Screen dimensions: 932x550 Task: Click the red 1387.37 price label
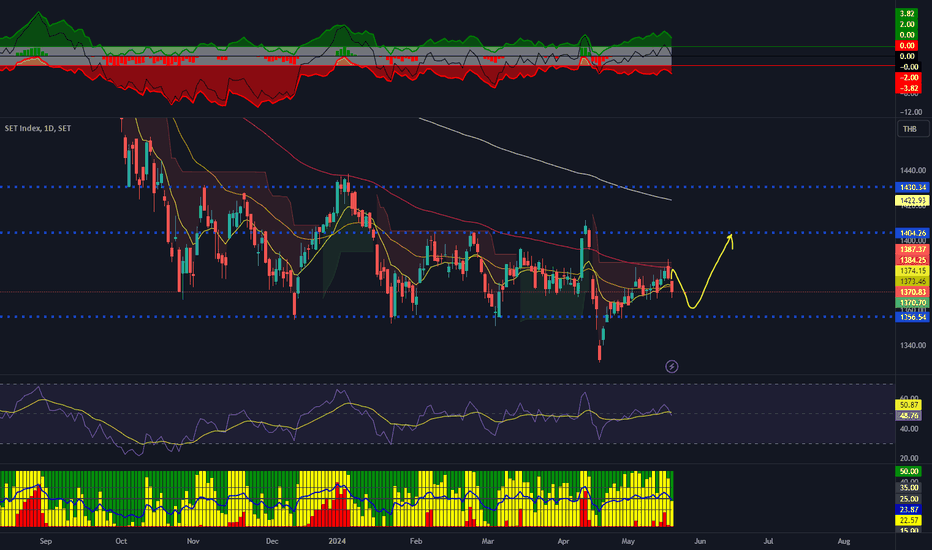[912, 249]
